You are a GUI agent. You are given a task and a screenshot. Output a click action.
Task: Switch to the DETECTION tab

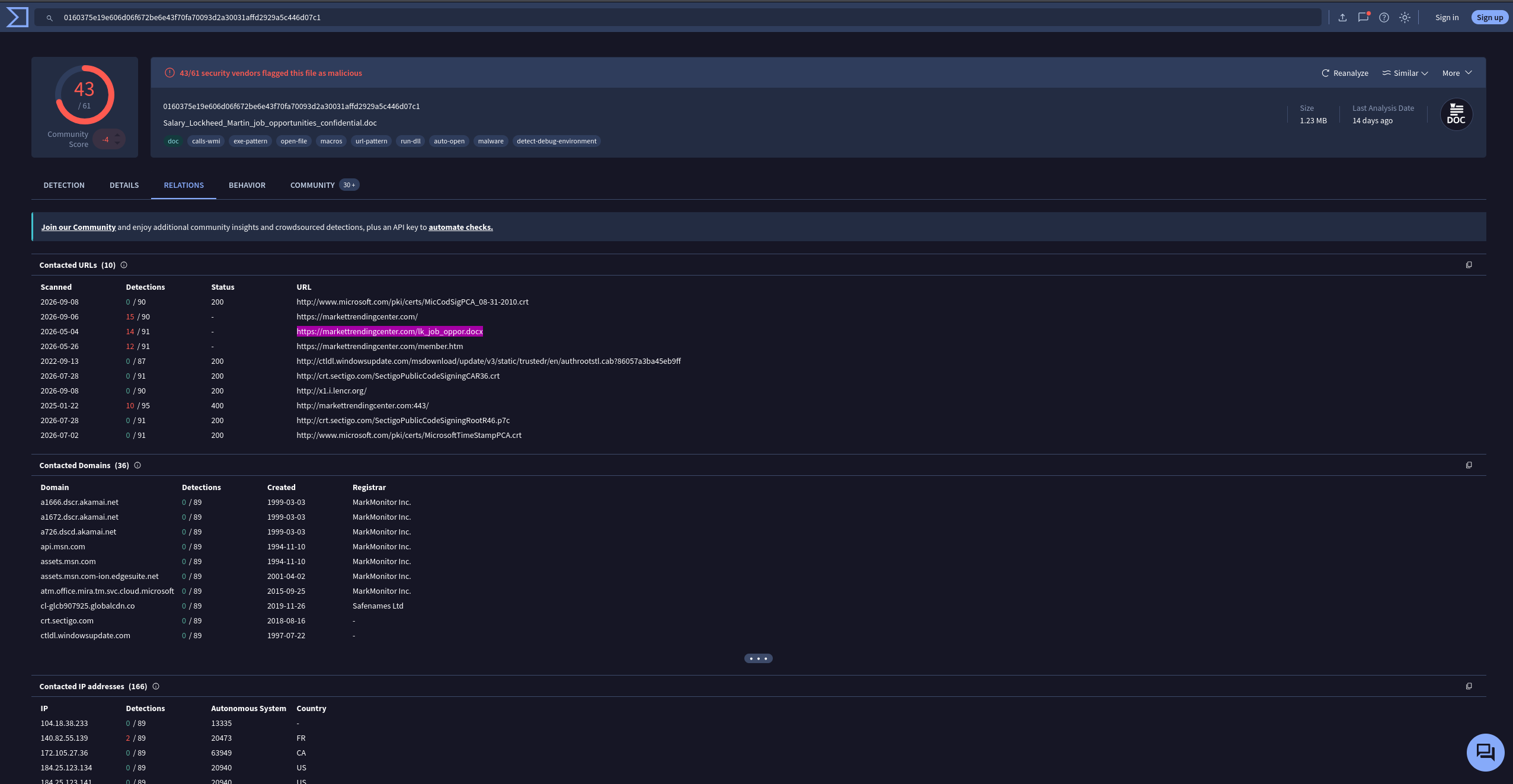pos(64,185)
